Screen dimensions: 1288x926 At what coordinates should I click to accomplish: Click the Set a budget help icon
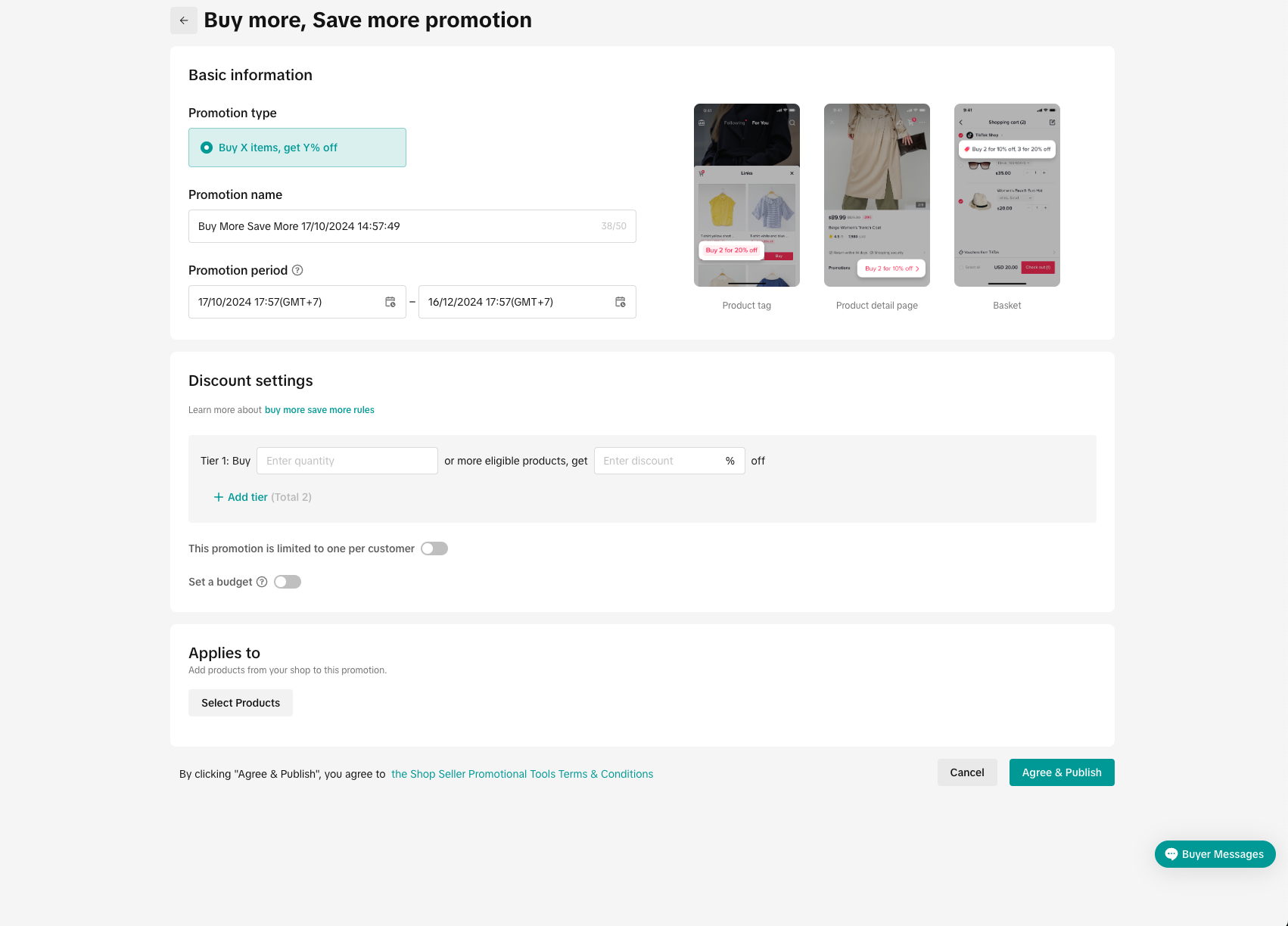tap(262, 582)
